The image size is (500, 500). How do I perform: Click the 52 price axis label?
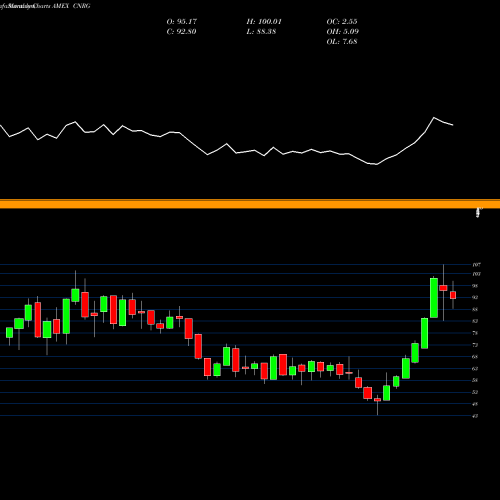pos(475,392)
